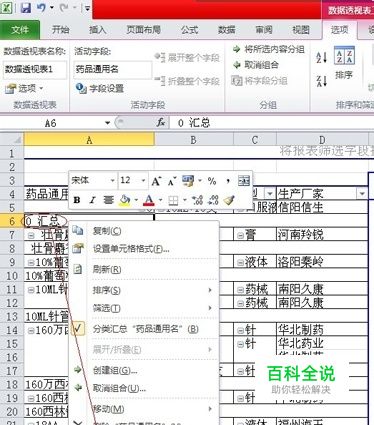
Task: Switch to the 页面布局 tab
Action: pyautogui.click(x=144, y=30)
